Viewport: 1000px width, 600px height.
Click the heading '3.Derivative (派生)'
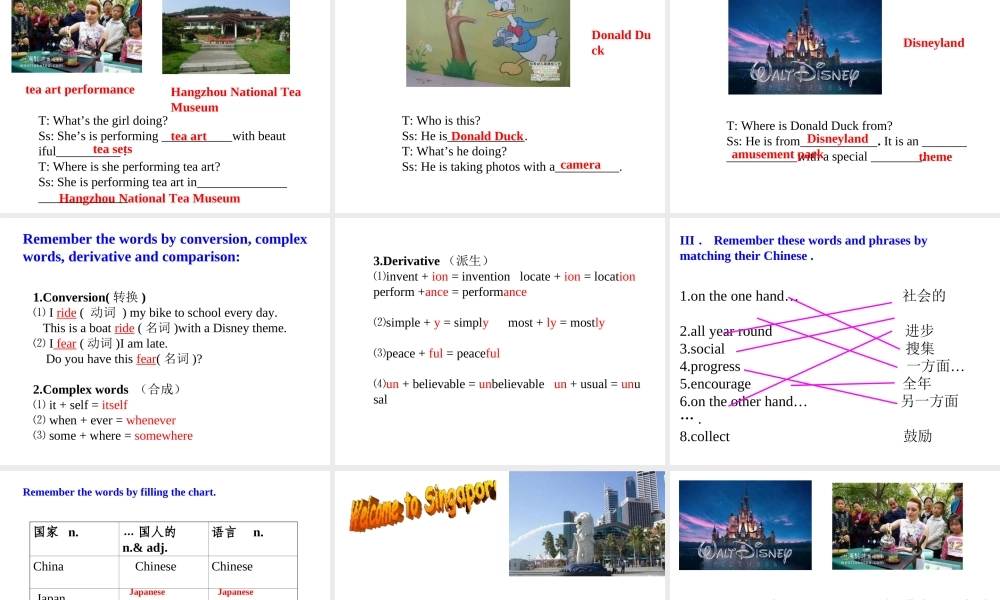(432, 261)
